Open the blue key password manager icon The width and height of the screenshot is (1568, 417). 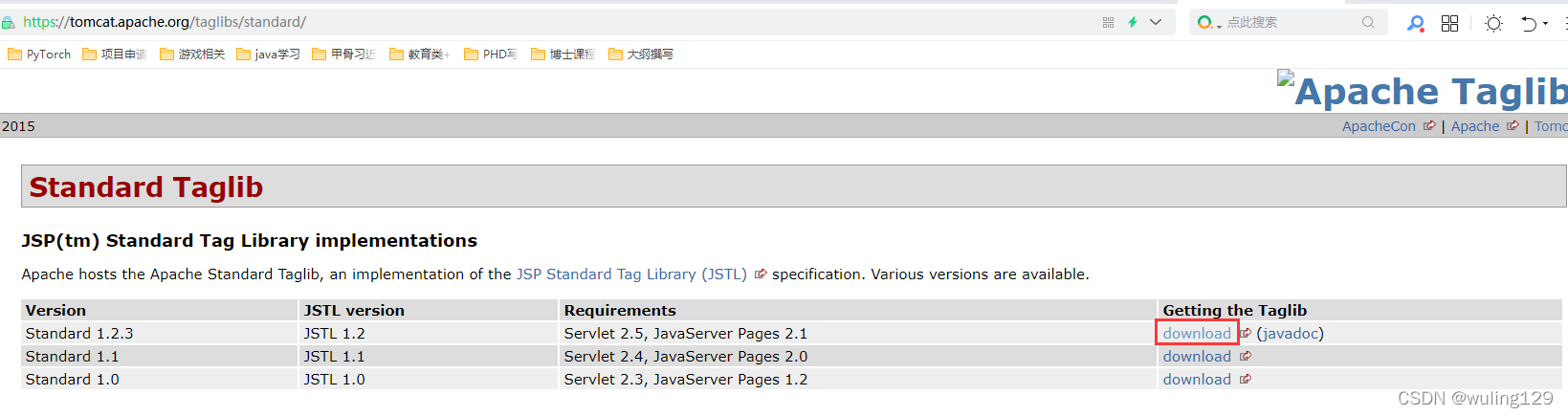pyautogui.click(x=1415, y=23)
